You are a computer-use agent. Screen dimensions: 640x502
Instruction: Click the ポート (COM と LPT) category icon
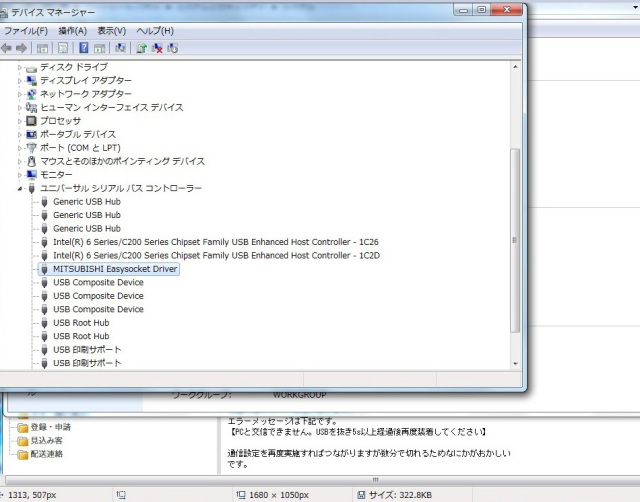[31, 148]
